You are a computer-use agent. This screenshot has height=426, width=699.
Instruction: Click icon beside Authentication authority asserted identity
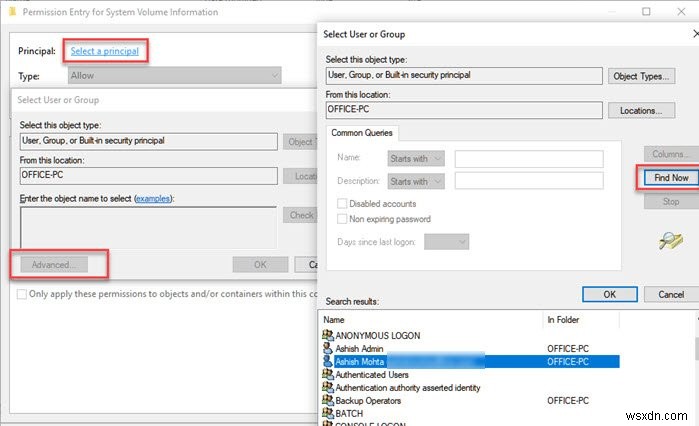(x=327, y=387)
